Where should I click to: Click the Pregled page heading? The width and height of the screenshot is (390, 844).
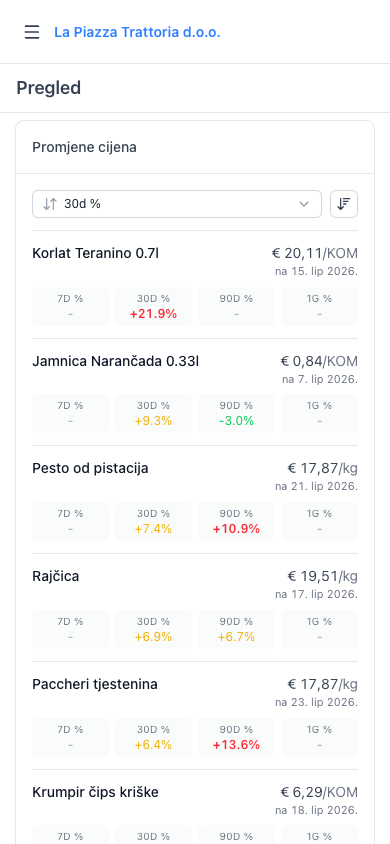coord(48,88)
